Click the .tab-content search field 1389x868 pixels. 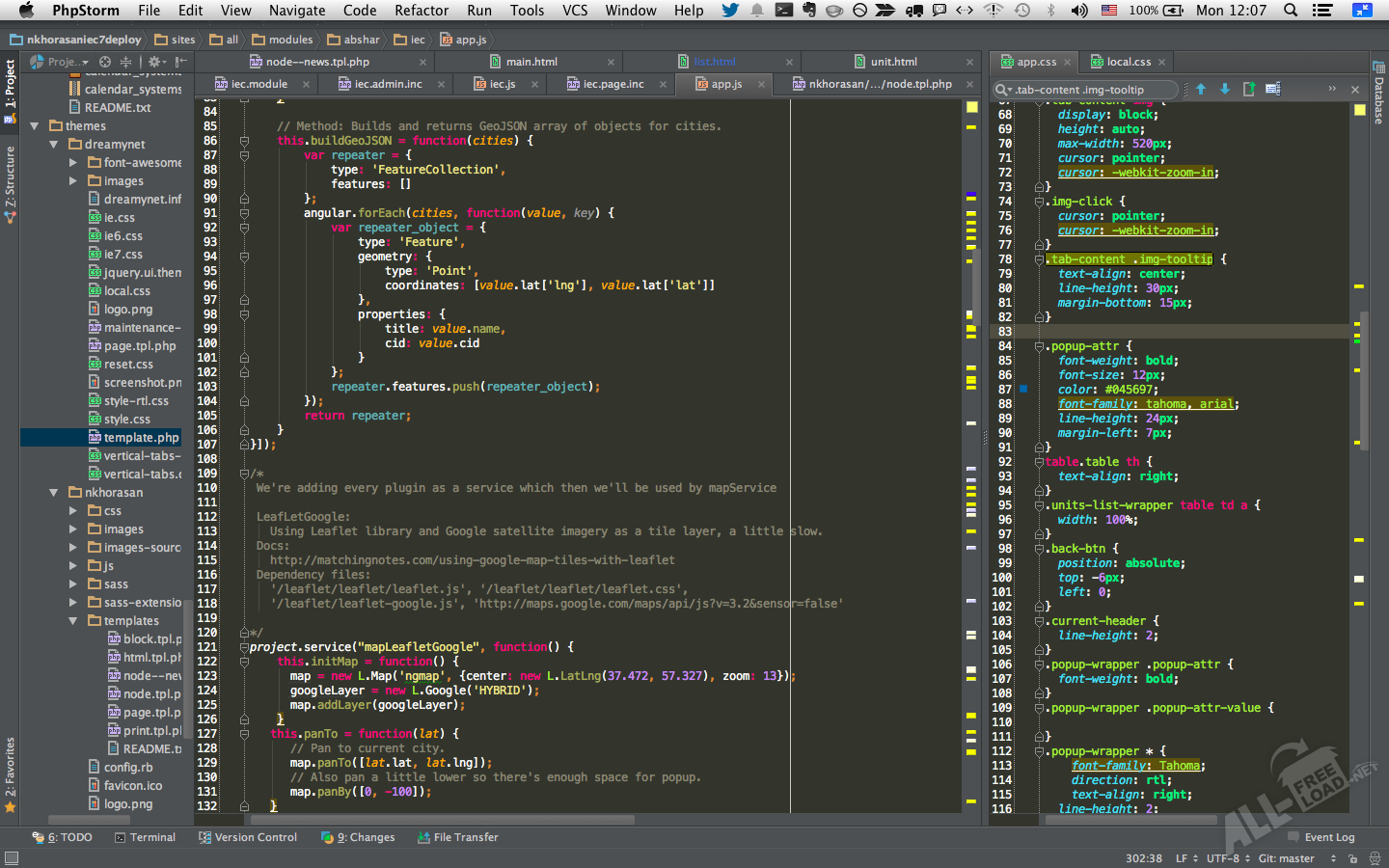tap(1090, 90)
